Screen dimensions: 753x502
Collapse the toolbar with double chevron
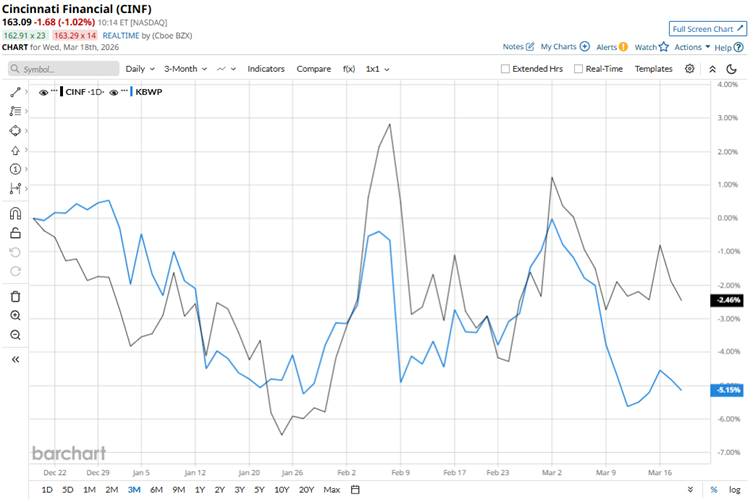(713, 69)
